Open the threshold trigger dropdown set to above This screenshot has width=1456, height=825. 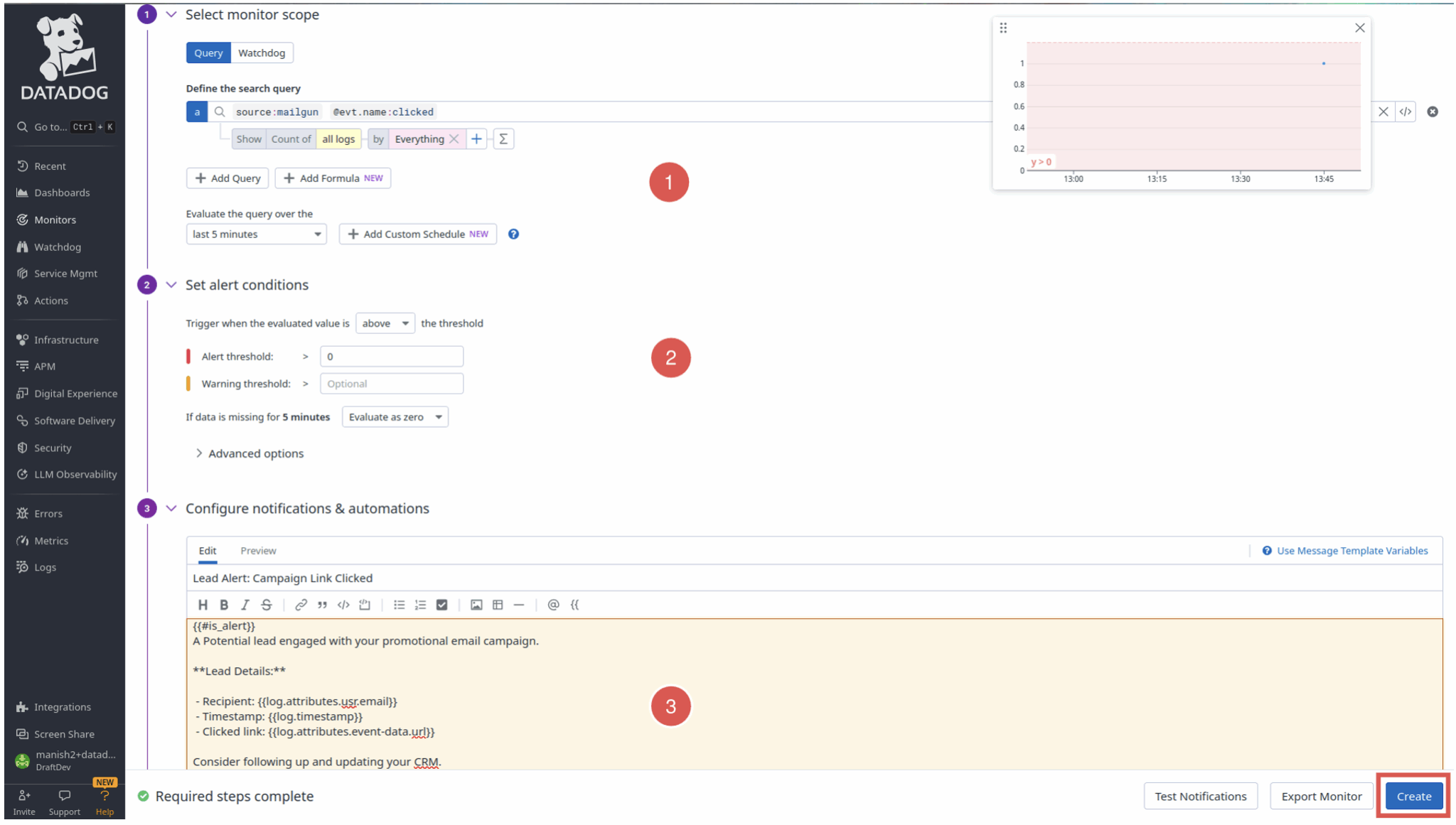[385, 323]
